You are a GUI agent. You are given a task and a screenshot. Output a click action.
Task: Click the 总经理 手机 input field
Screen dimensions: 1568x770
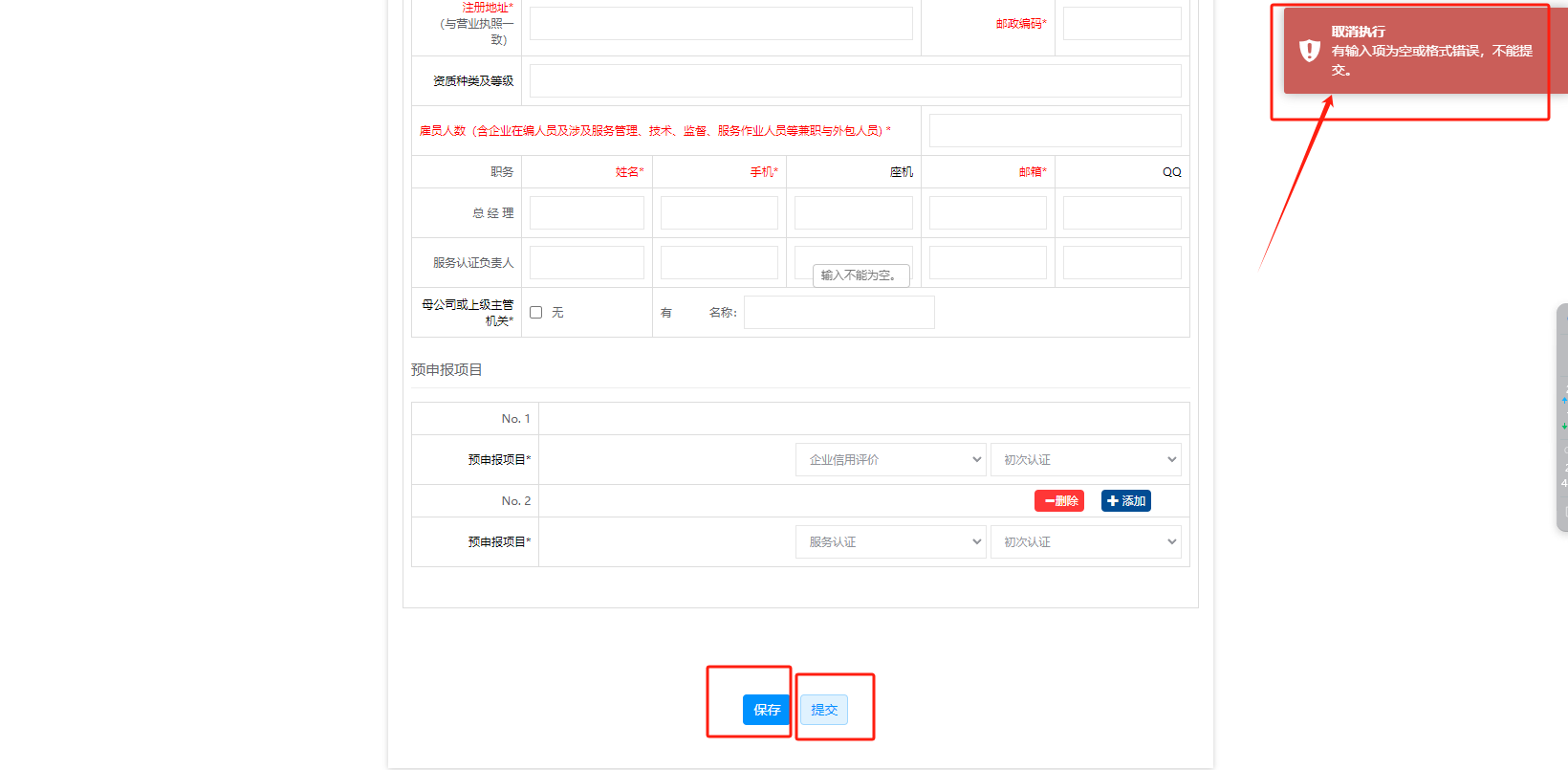(x=719, y=212)
